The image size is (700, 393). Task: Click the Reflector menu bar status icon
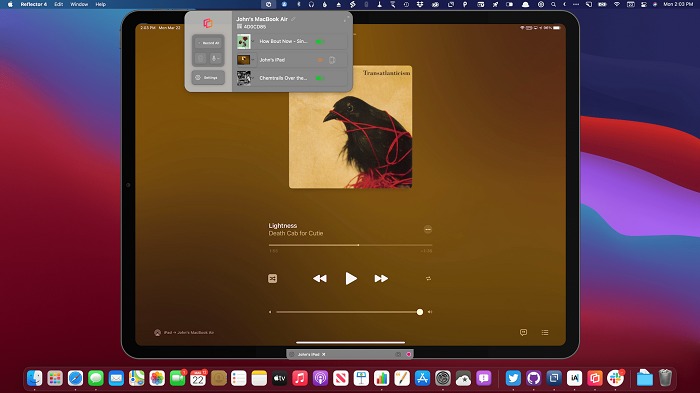click(x=268, y=4)
